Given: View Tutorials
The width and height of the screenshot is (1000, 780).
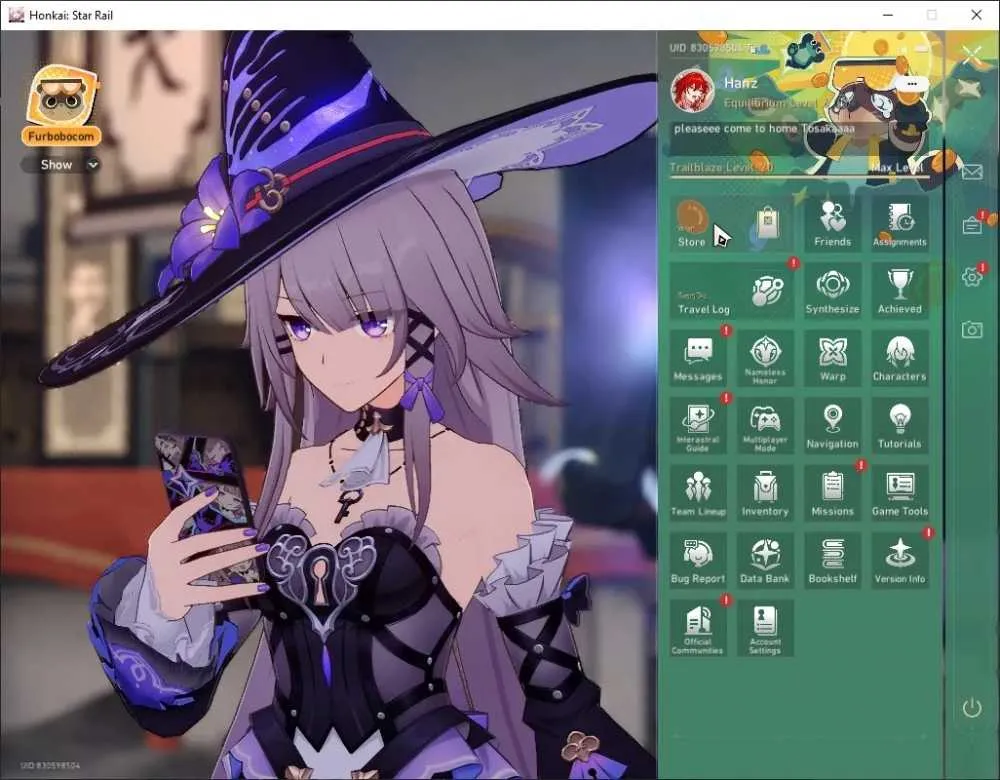Looking at the screenshot, I should [x=900, y=426].
